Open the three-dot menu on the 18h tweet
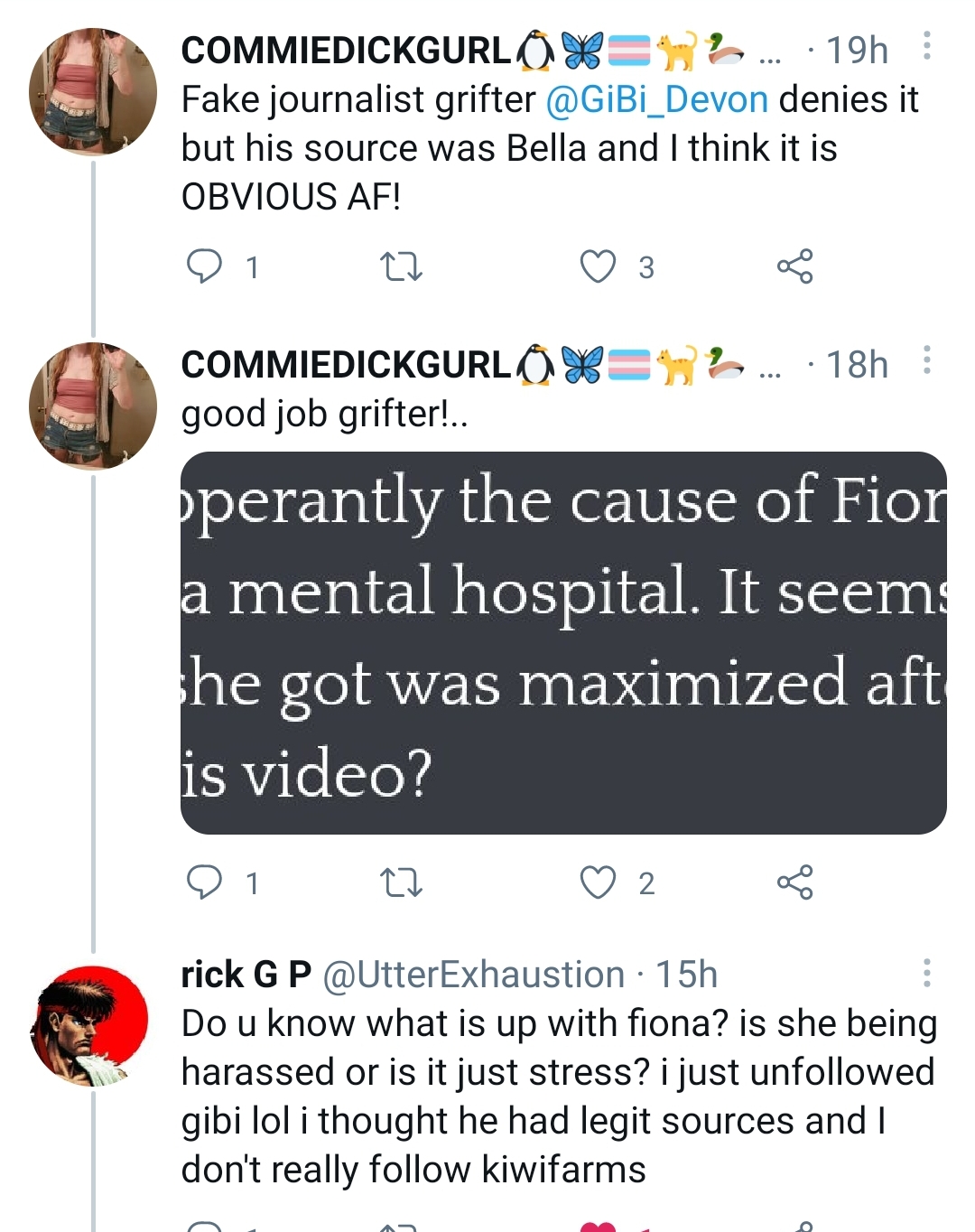Image resolution: width=975 pixels, height=1232 pixels. tap(926, 360)
